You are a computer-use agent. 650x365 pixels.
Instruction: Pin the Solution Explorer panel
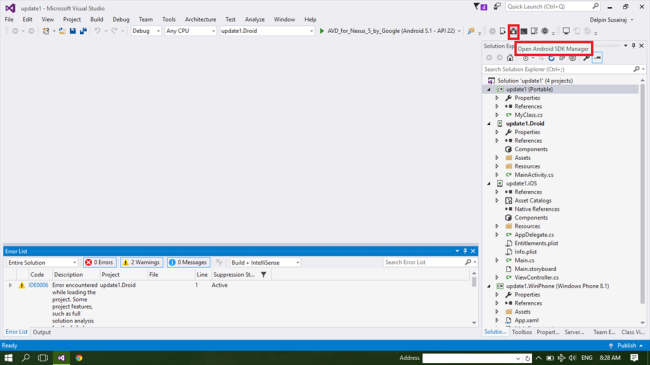pos(633,46)
